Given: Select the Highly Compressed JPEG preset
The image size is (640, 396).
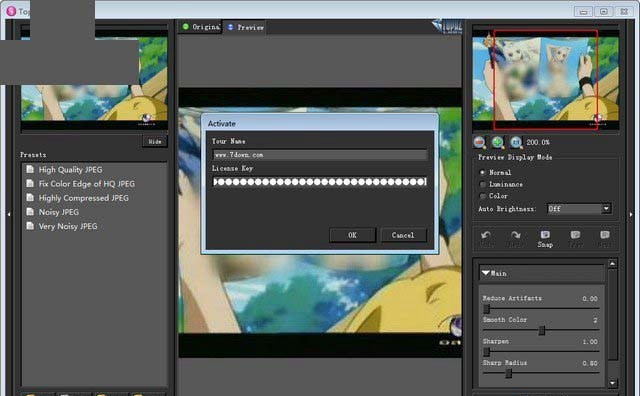Looking at the screenshot, I should (83, 198).
